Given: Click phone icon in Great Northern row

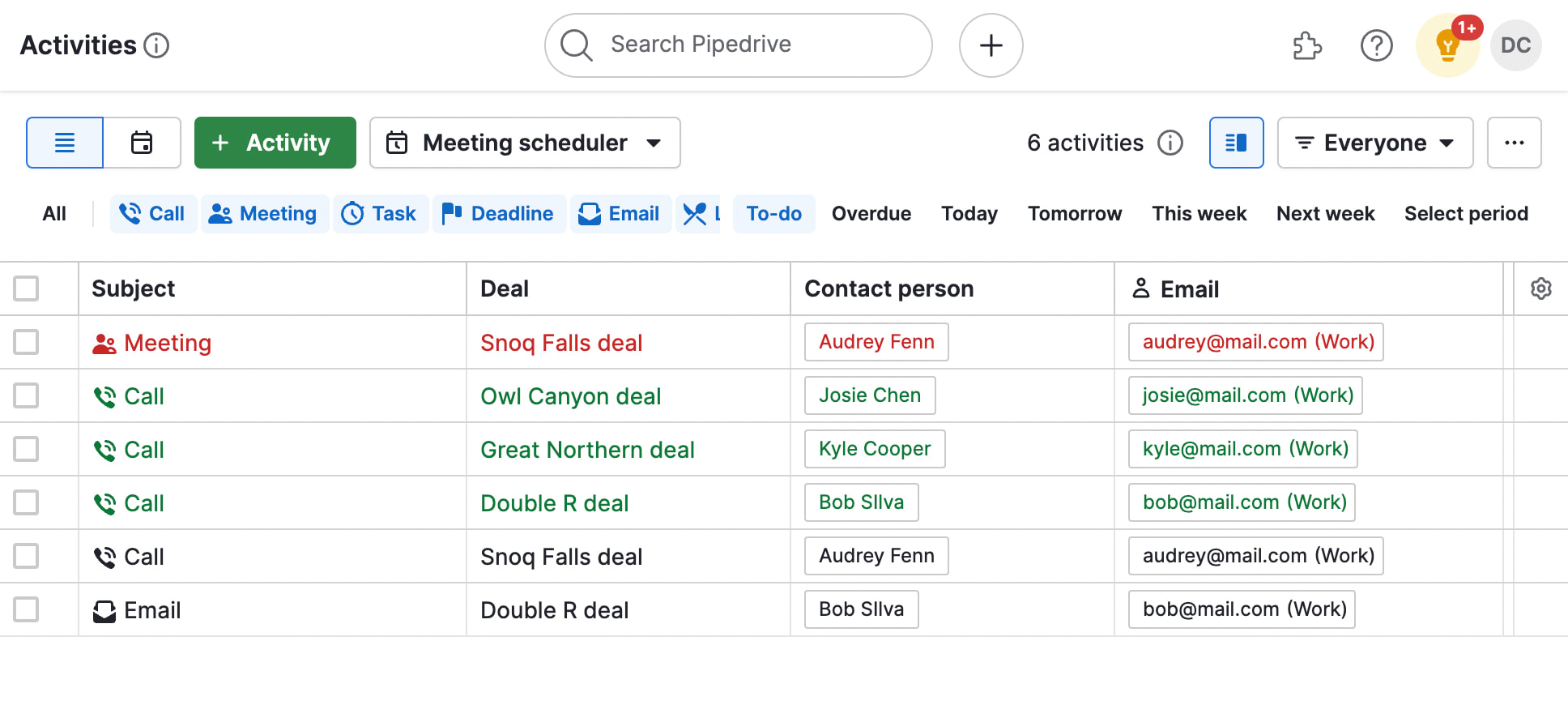Looking at the screenshot, I should click(104, 451).
